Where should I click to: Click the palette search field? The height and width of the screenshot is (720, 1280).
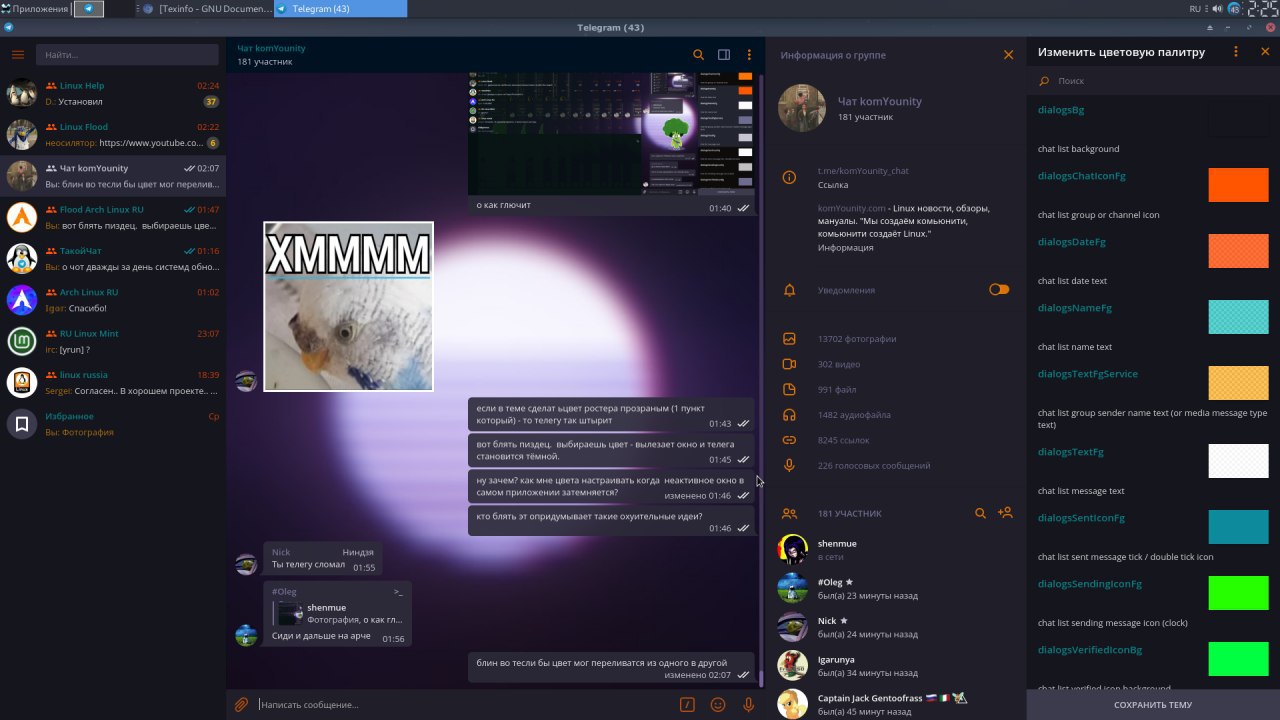click(1153, 81)
